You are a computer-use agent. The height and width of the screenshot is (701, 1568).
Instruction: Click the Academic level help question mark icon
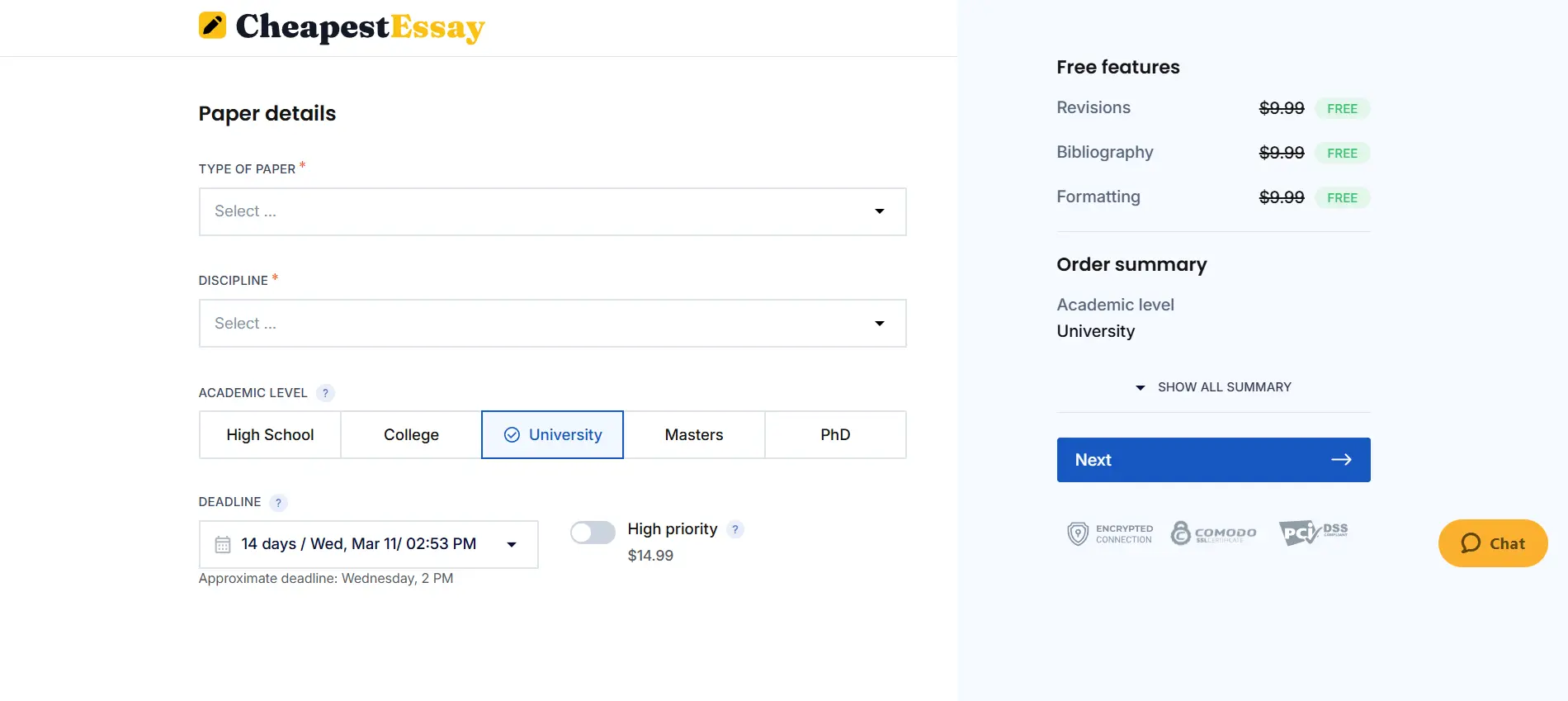pyautogui.click(x=325, y=393)
